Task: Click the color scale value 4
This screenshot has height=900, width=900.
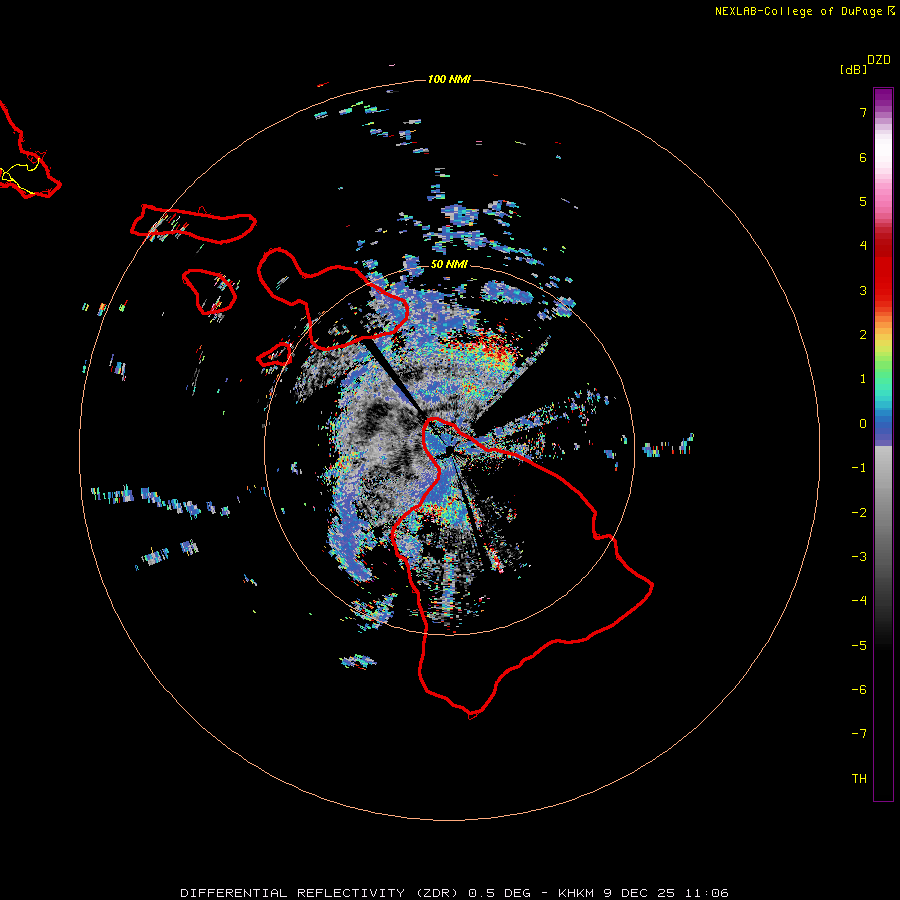Action: [863, 246]
